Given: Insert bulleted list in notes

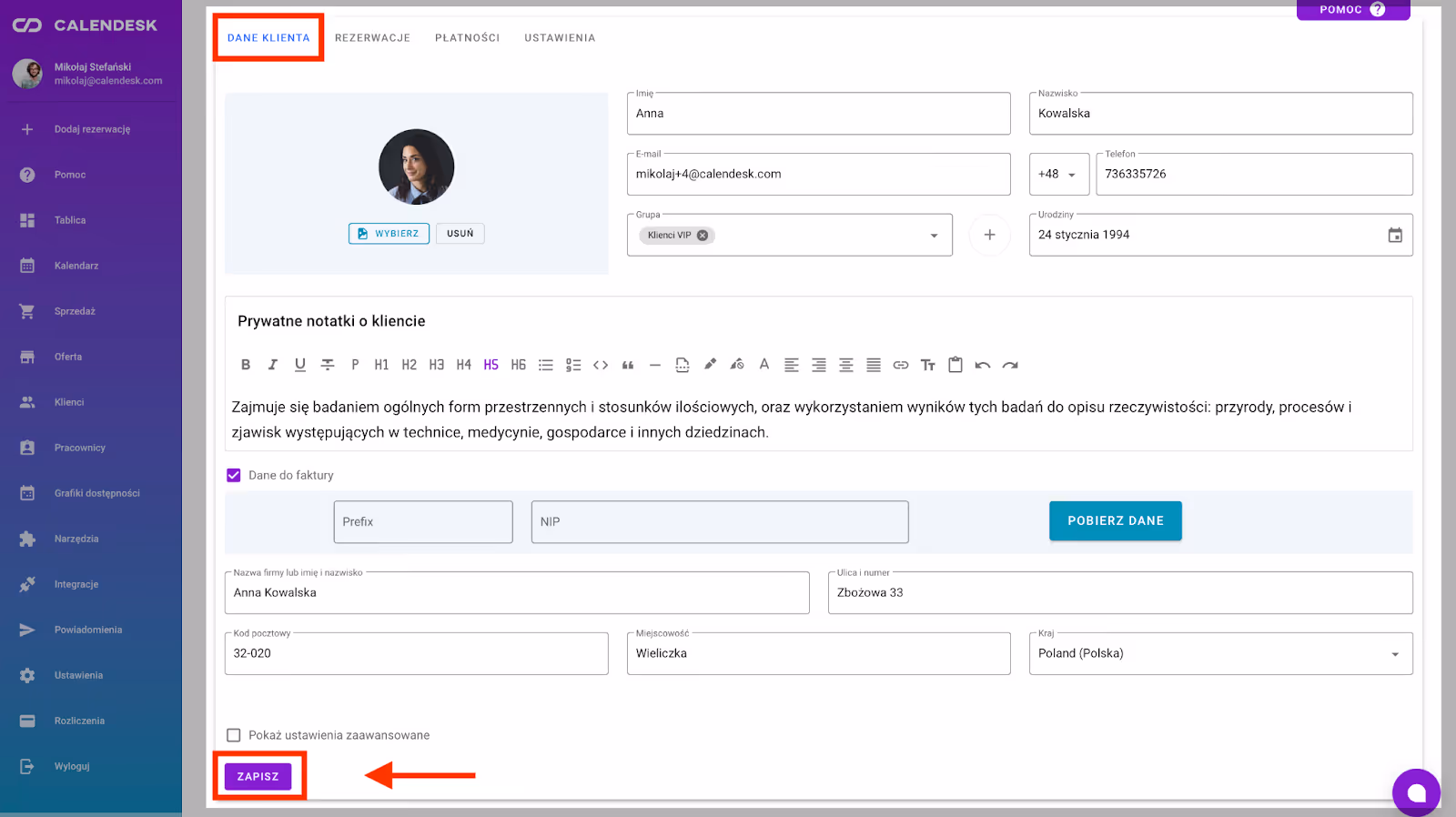Looking at the screenshot, I should [x=546, y=365].
